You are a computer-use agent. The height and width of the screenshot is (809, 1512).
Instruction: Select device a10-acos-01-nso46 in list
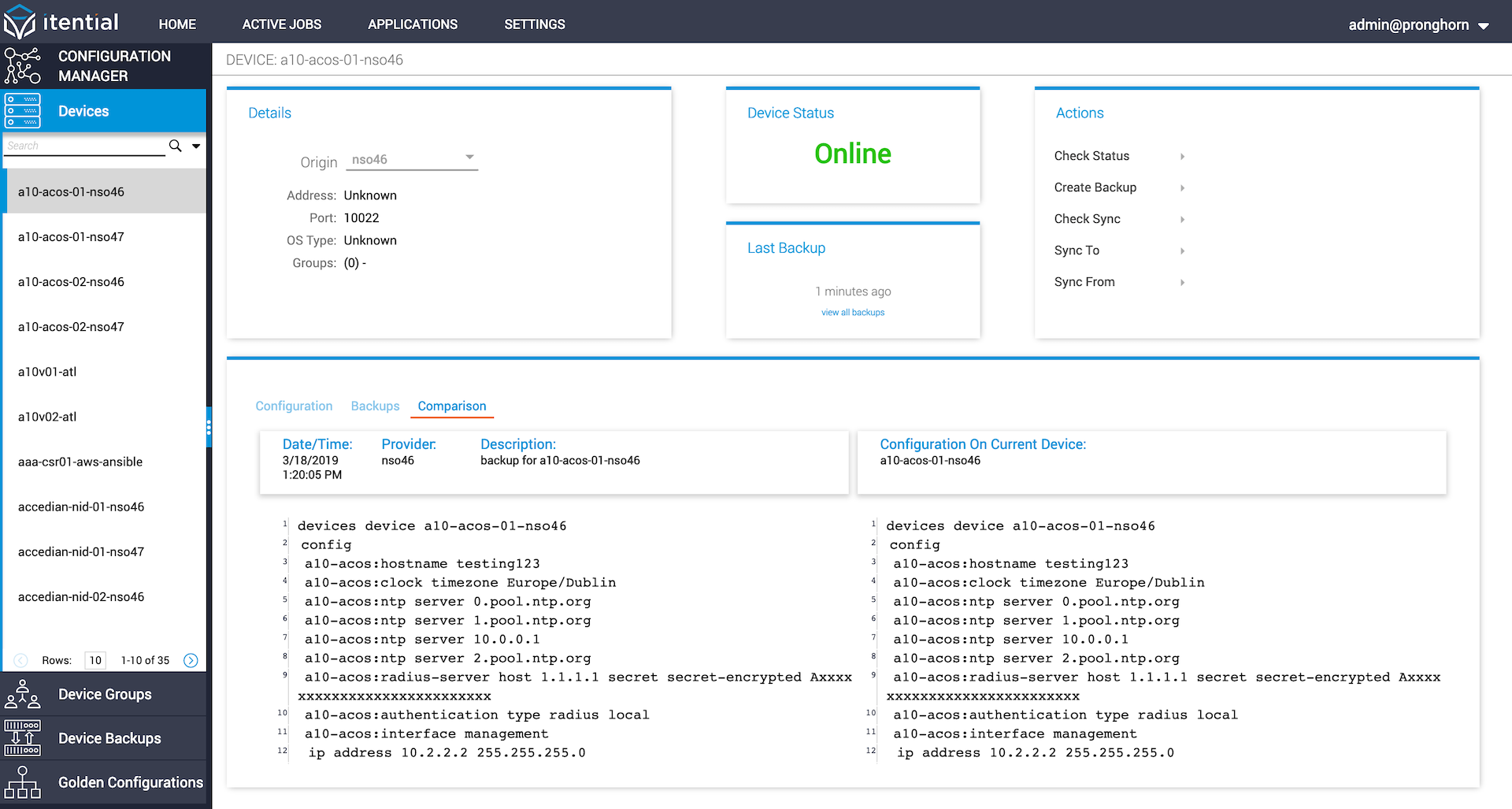click(x=105, y=191)
